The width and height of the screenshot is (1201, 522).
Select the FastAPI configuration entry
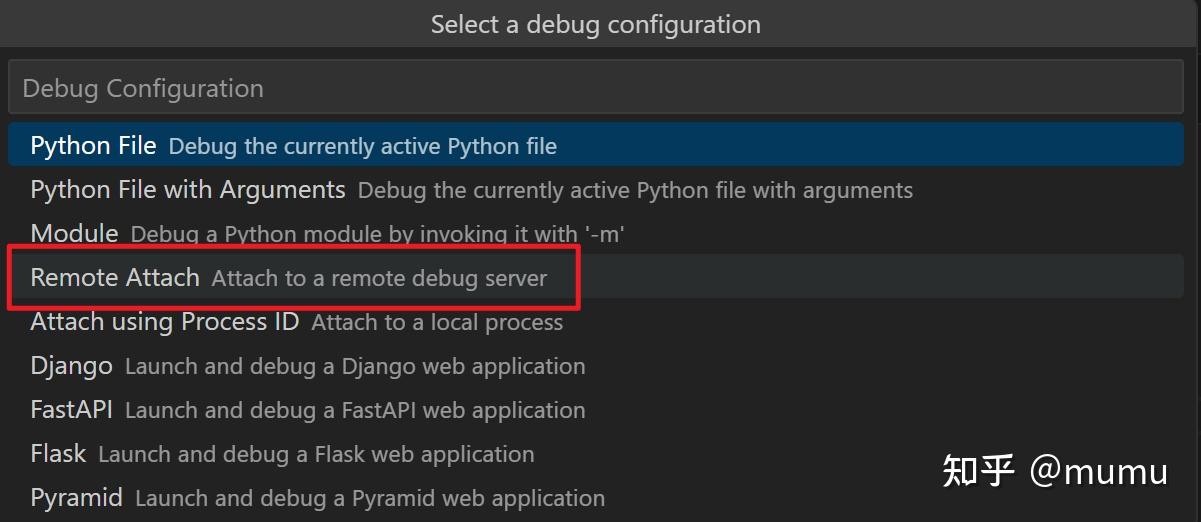[71, 410]
